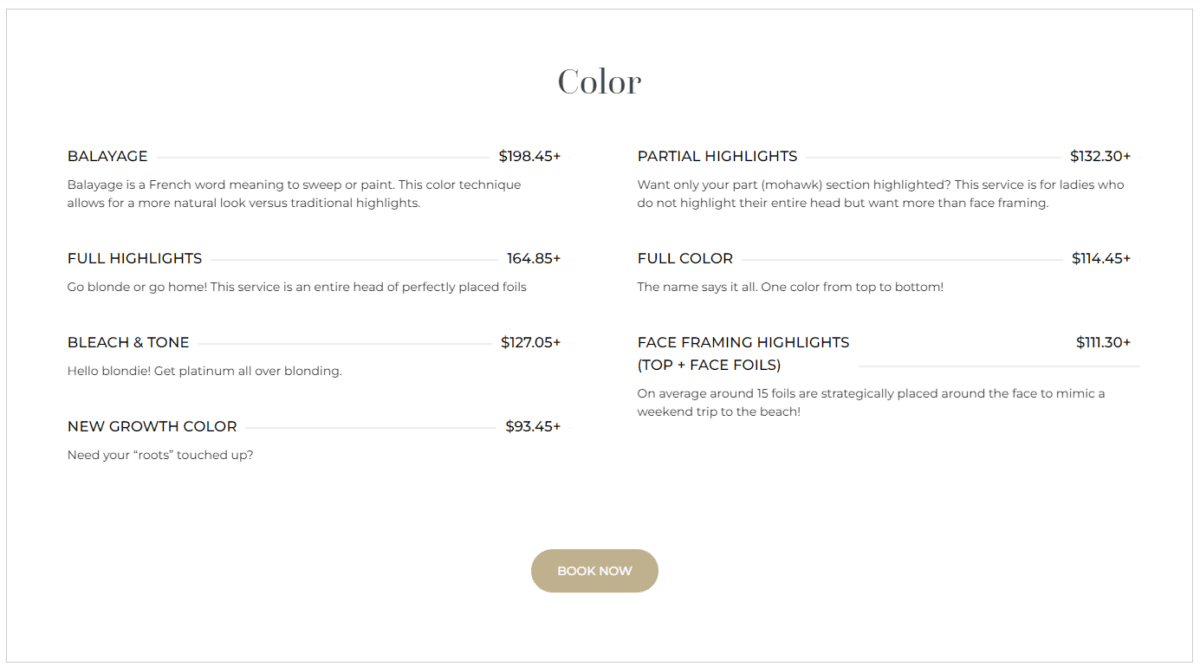Click the $114.45+ Full Color price

click(1101, 258)
